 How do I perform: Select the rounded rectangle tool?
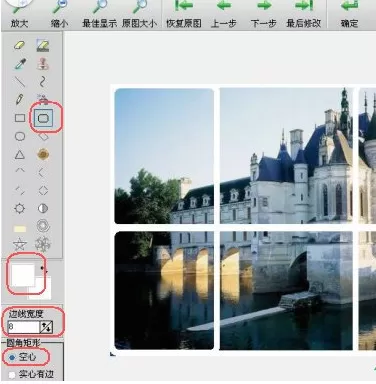(x=43, y=118)
